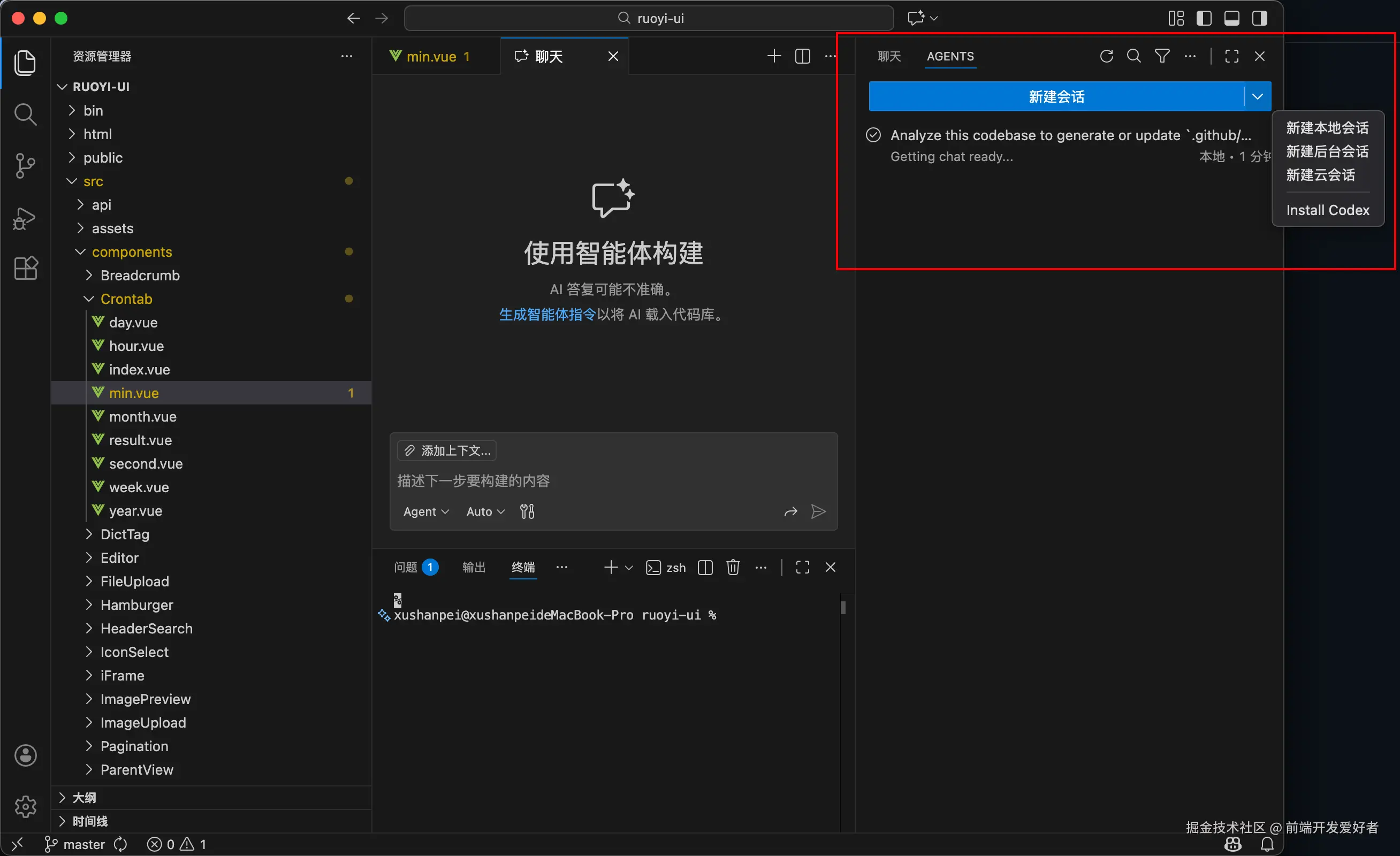
Task: Toggle the secondary side bar layout
Action: (1259, 18)
